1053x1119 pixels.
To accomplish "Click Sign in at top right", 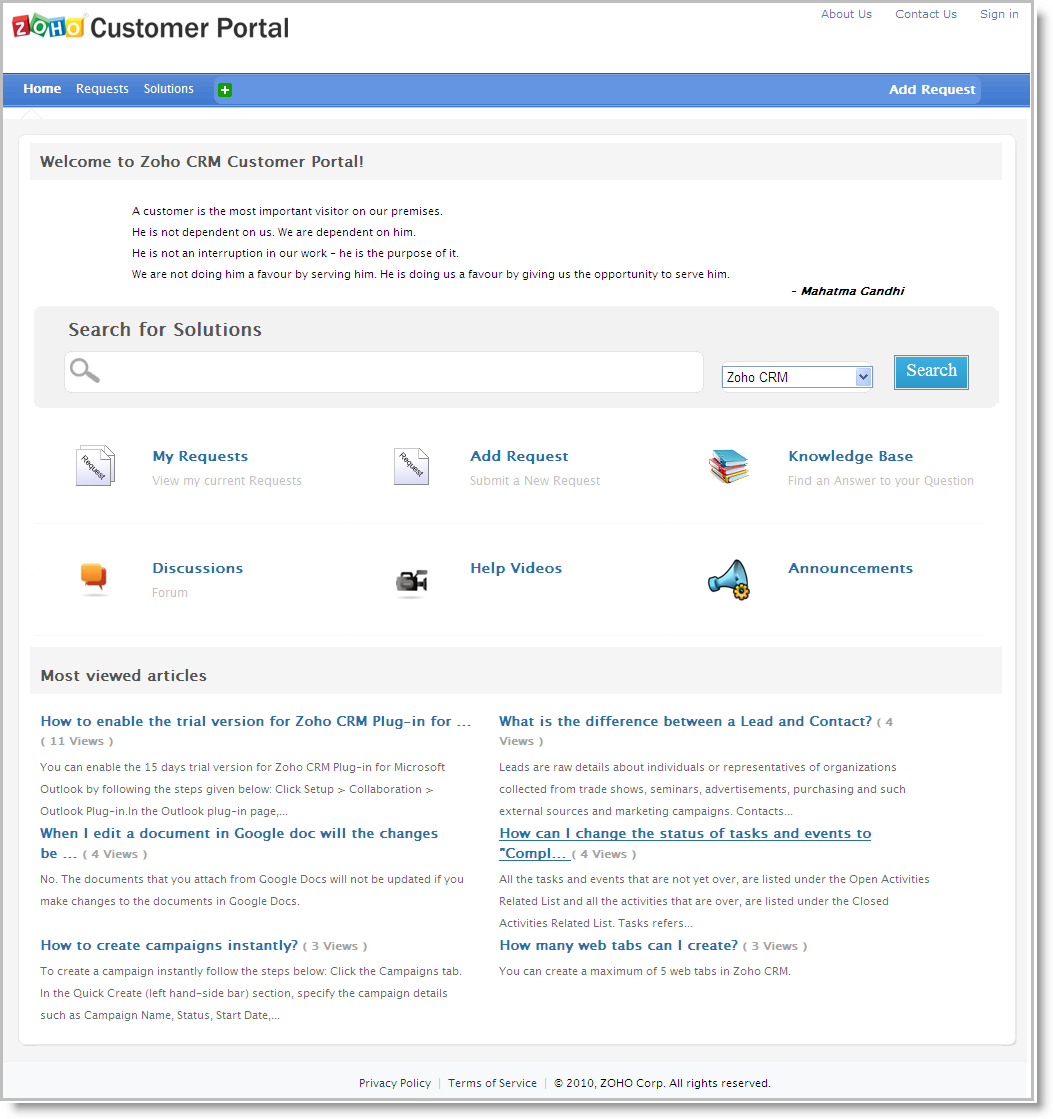I will click(x=999, y=14).
